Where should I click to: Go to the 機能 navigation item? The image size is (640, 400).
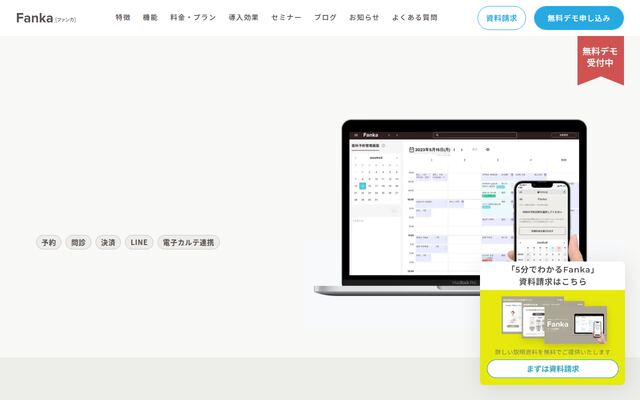[150, 18]
